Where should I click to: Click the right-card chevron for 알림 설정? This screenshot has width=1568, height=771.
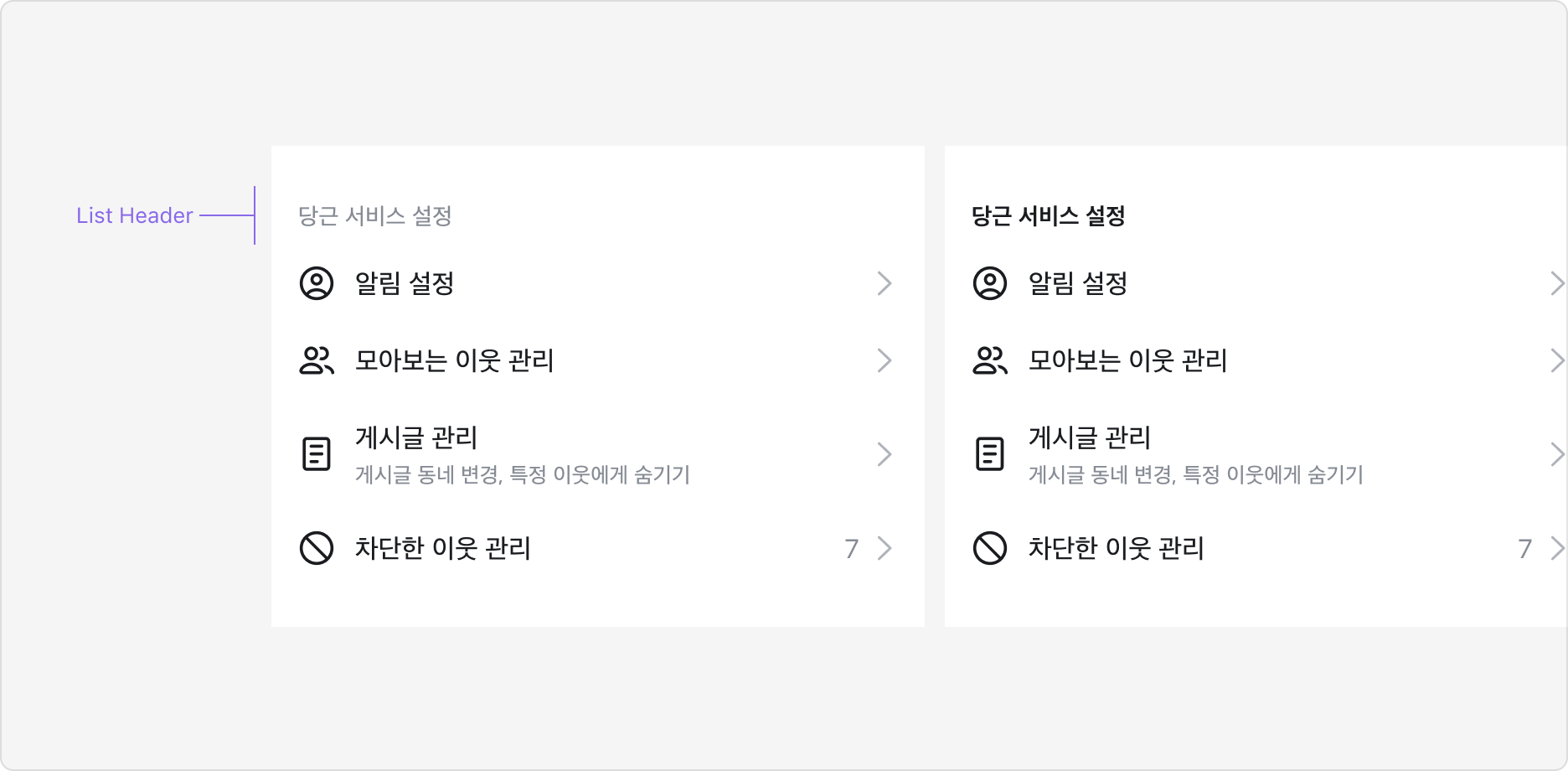(1558, 284)
